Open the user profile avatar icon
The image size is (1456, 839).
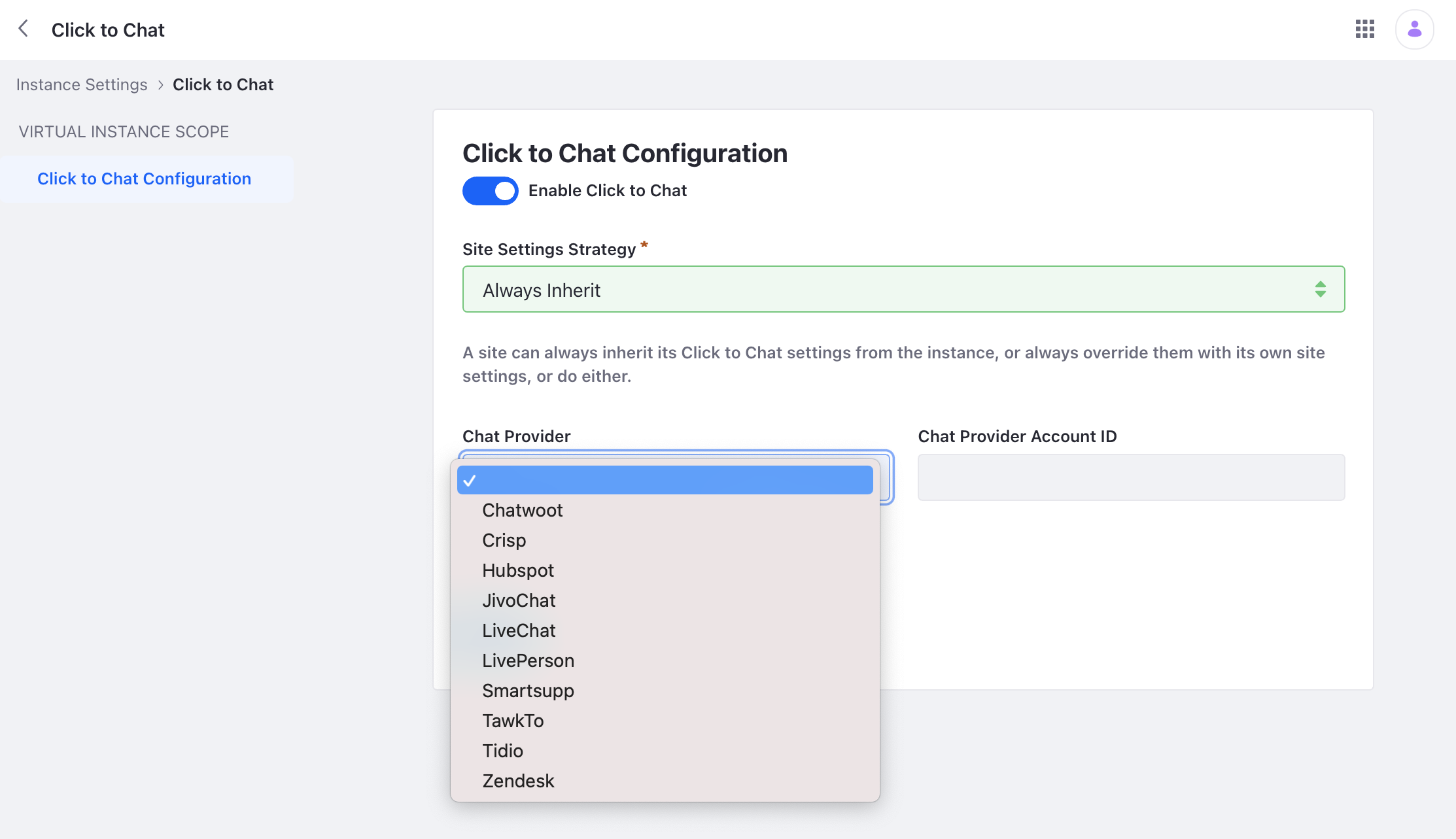(1414, 29)
